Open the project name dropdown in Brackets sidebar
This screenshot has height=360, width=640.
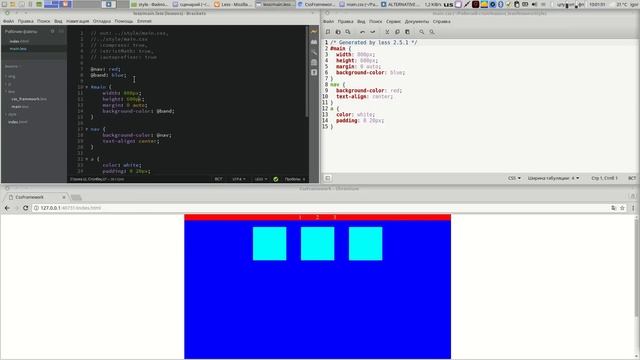click(13, 66)
